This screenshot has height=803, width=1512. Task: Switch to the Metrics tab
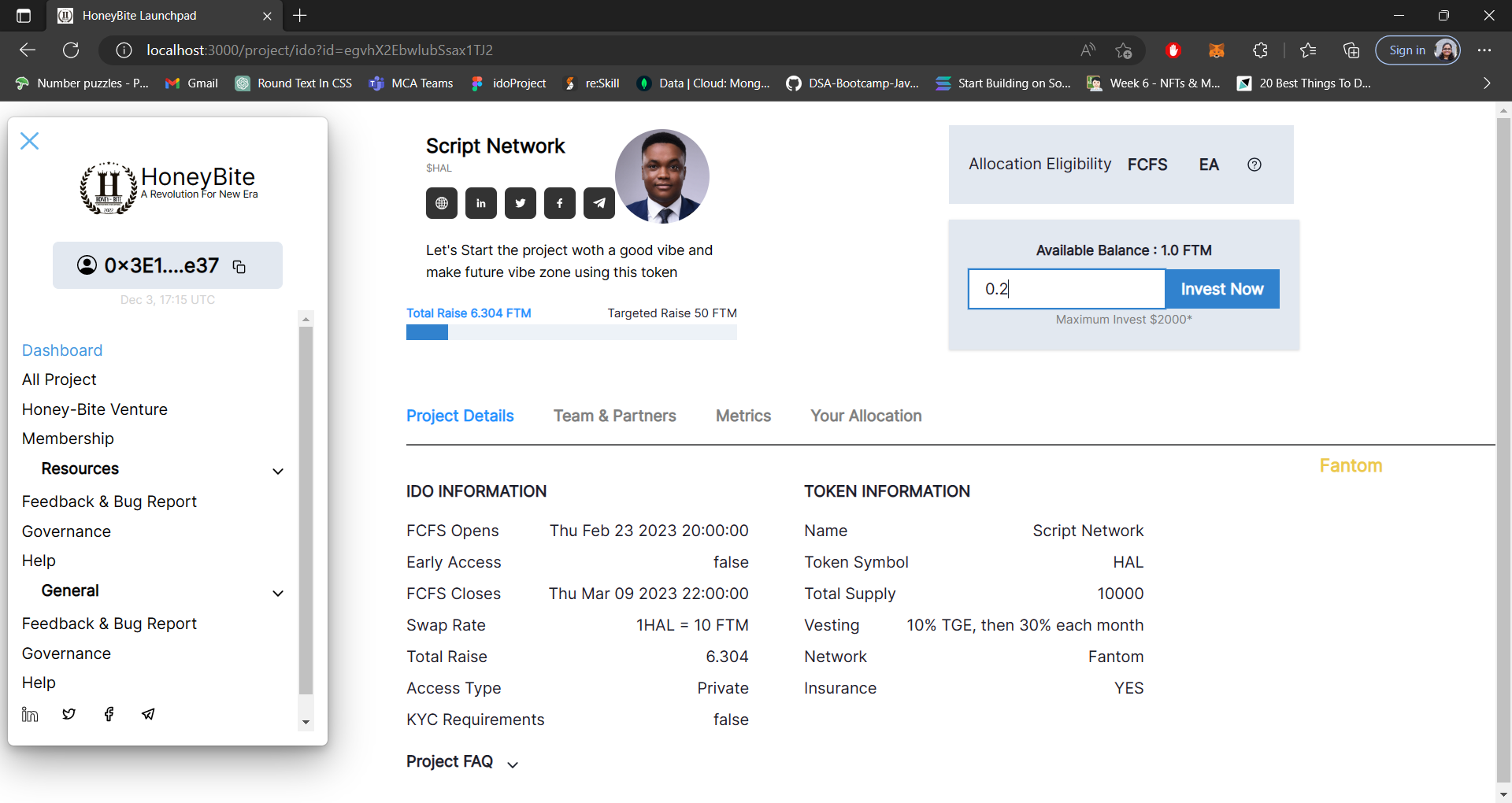tap(743, 416)
